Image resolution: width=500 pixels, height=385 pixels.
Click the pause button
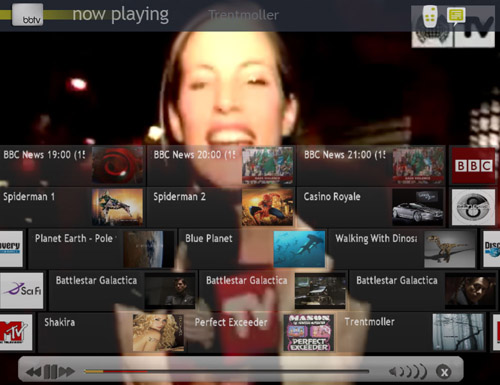[50, 372]
